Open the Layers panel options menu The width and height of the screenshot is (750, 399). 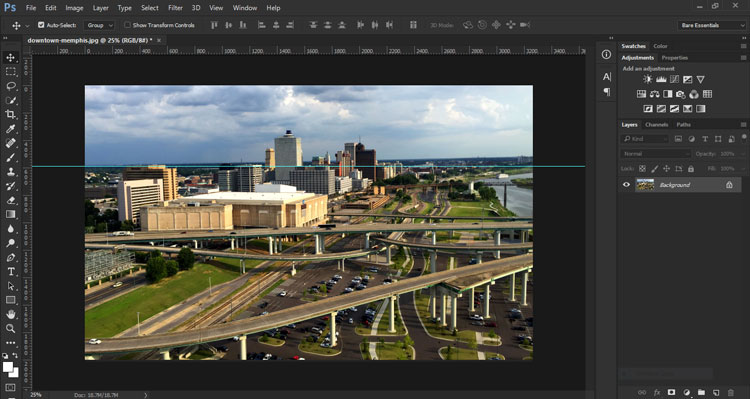743,125
